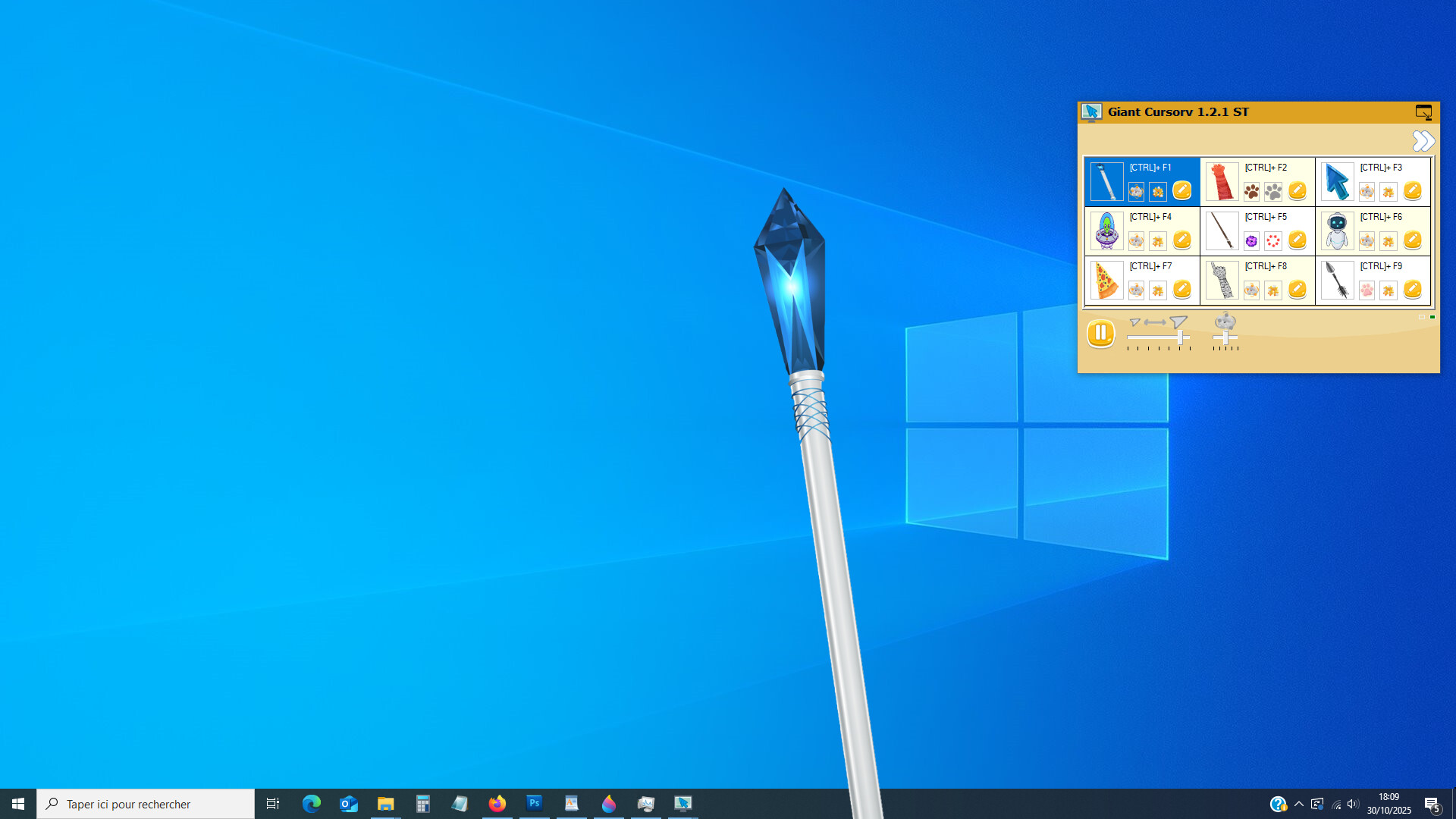Adjust the cursor size slider
The image size is (1456, 819).
(x=1181, y=337)
